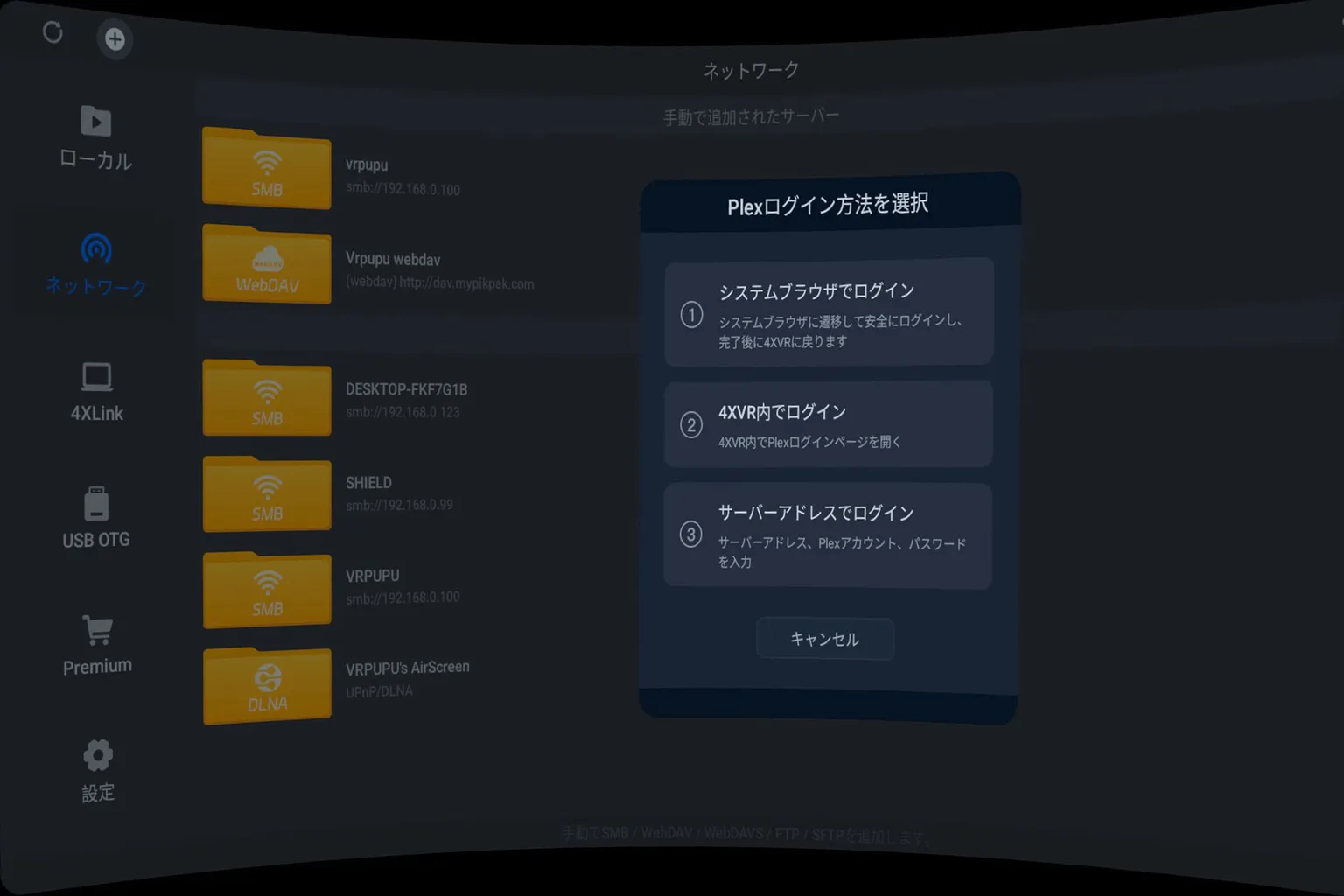1344x896 pixels.
Task: Open the SHIELD SMB folder icon
Action: pyautogui.click(x=267, y=493)
